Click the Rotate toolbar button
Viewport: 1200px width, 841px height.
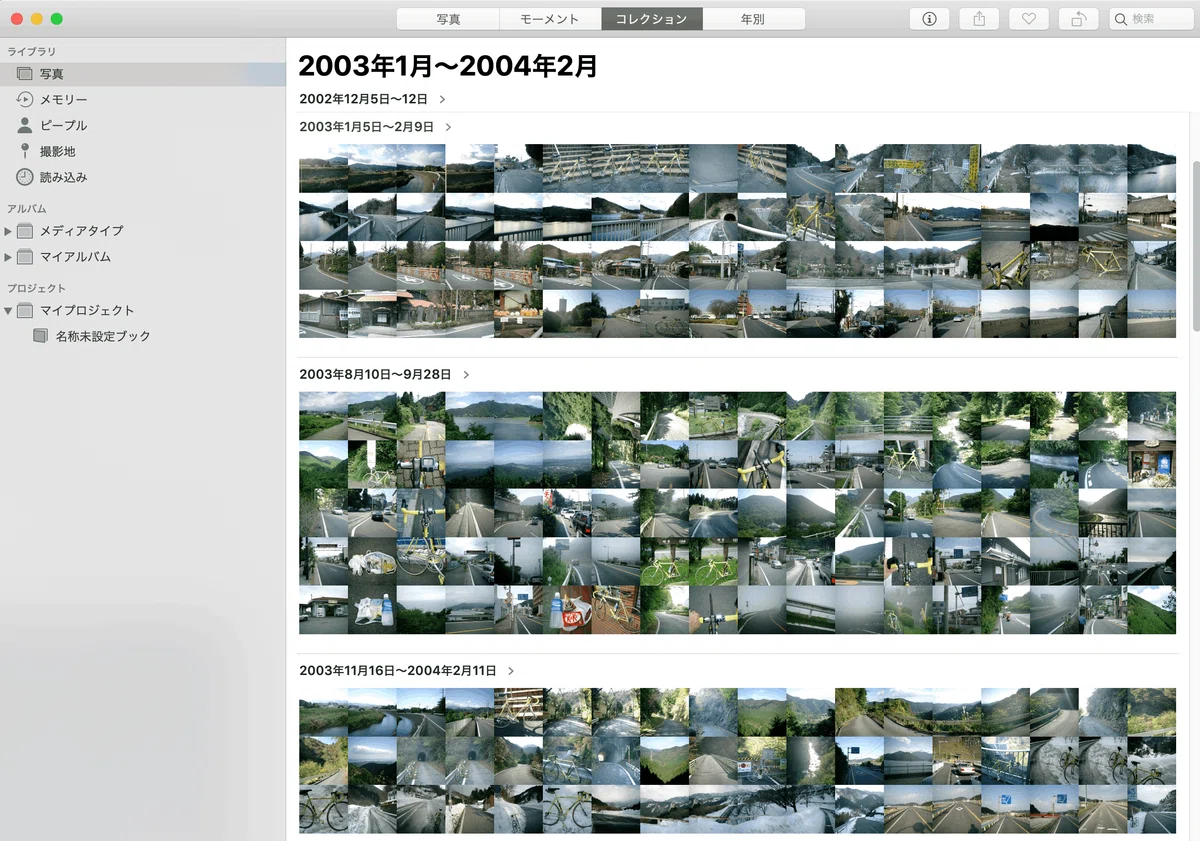pyautogui.click(x=1078, y=19)
